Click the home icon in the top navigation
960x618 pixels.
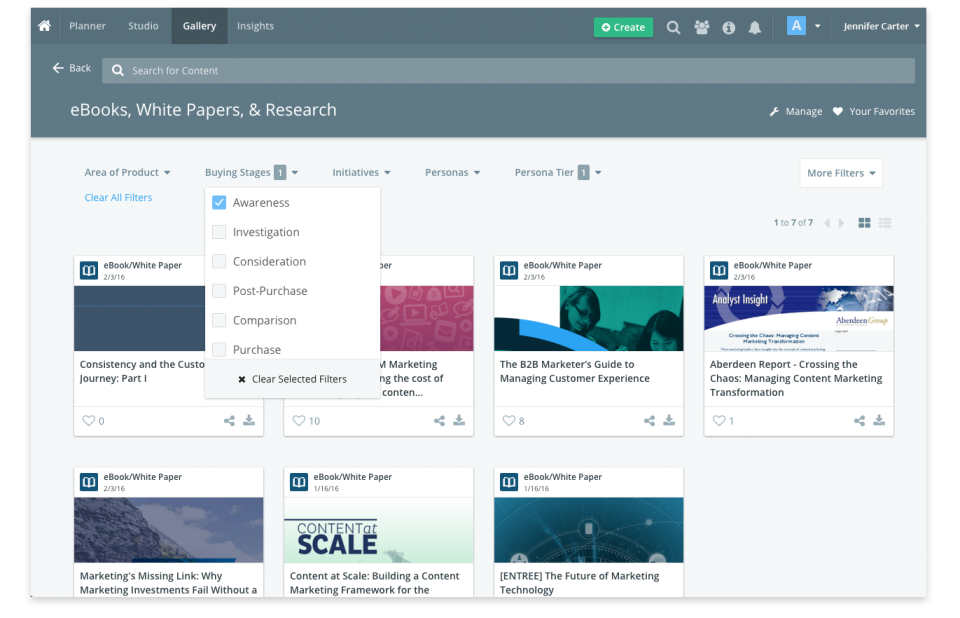point(42,26)
